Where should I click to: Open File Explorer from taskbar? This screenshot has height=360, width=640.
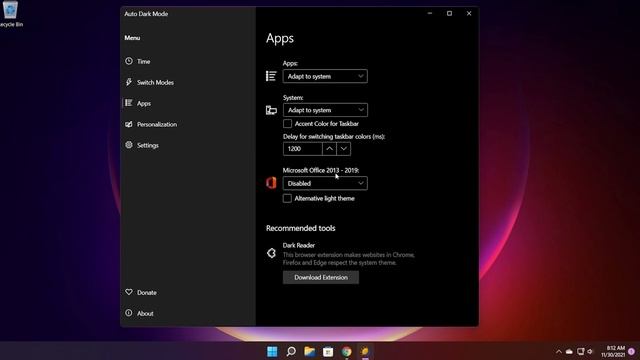tap(310, 351)
